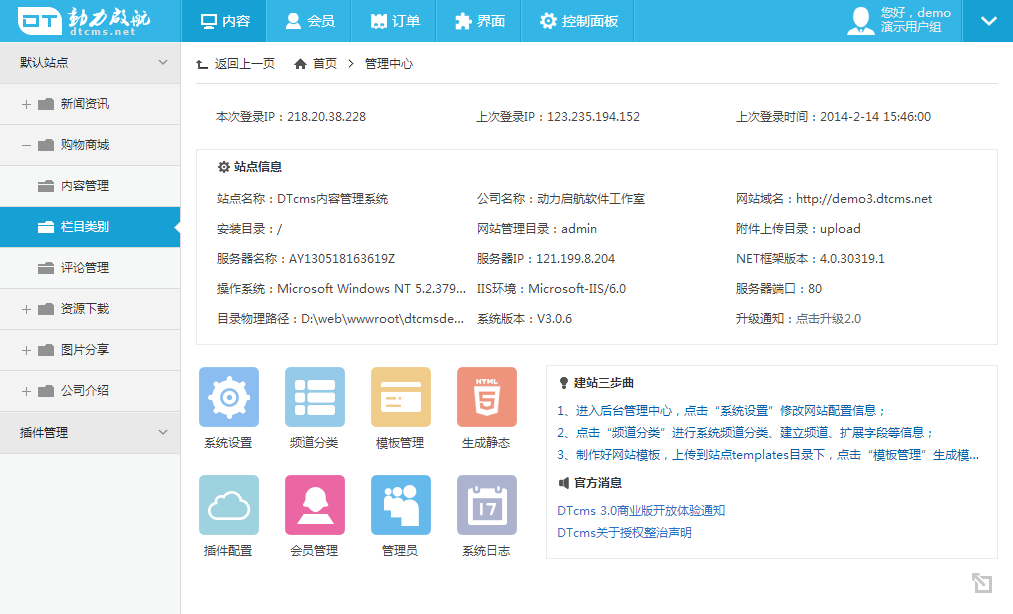The image size is (1013, 614).
Task: Click the 公司介绍 folder icon
Action: tap(46, 391)
